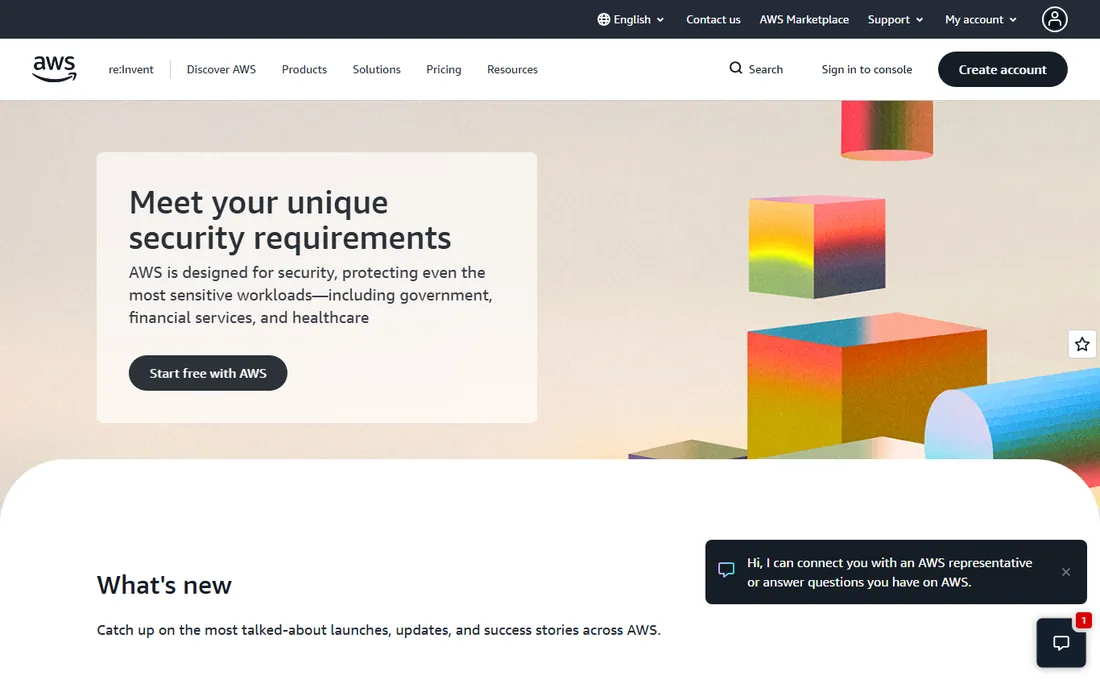Image resolution: width=1100 pixels, height=688 pixels.
Task: Go to AWS Marketplace link
Action: click(804, 20)
